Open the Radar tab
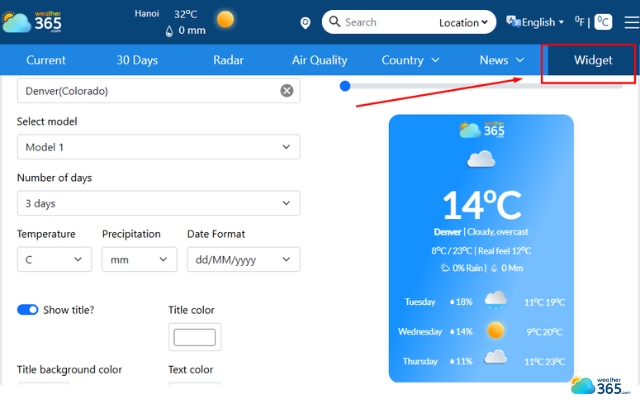The height and width of the screenshot is (400, 640). pos(228,60)
